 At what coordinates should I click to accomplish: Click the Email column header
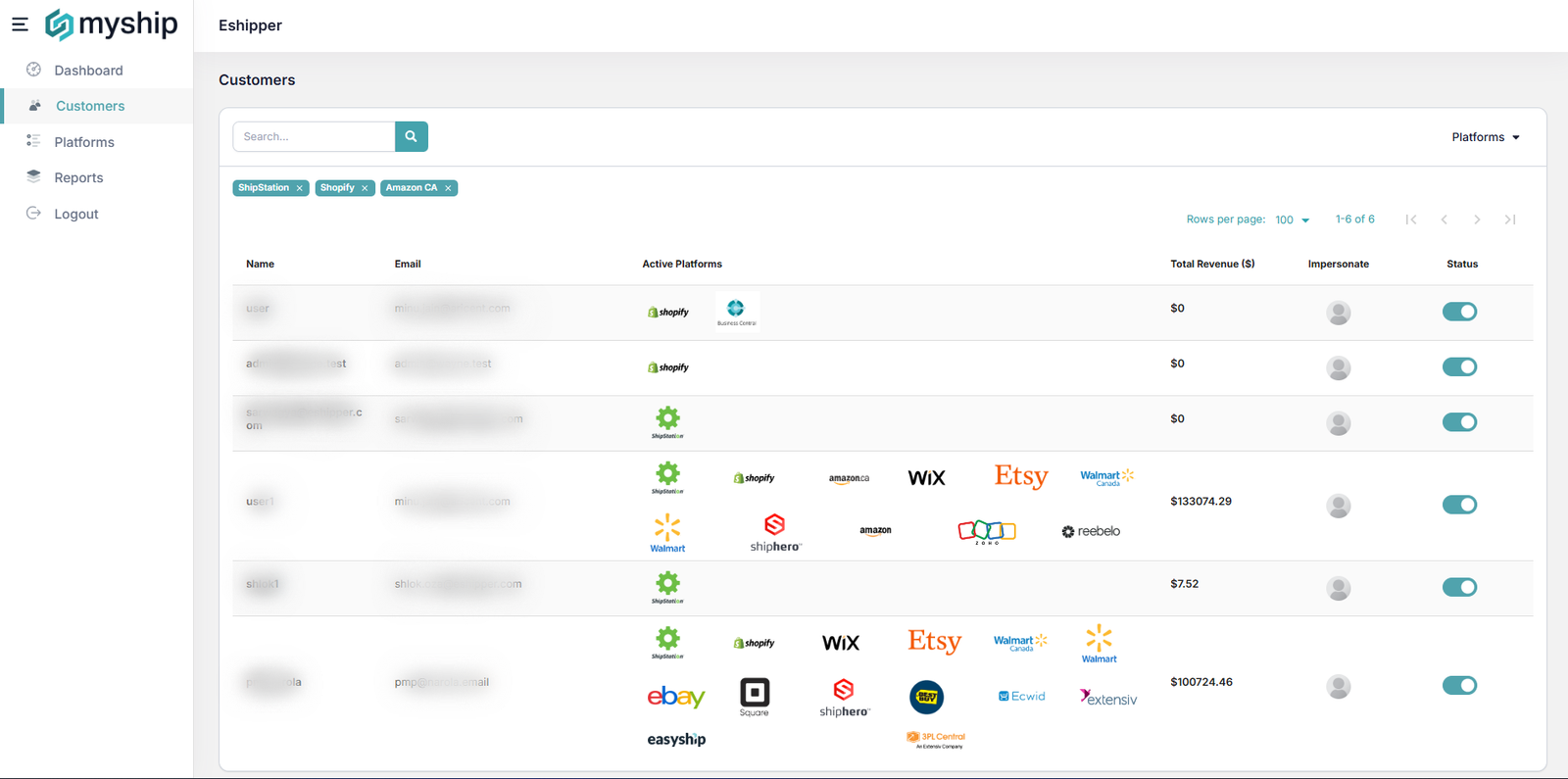pyautogui.click(x=408, y=264)
